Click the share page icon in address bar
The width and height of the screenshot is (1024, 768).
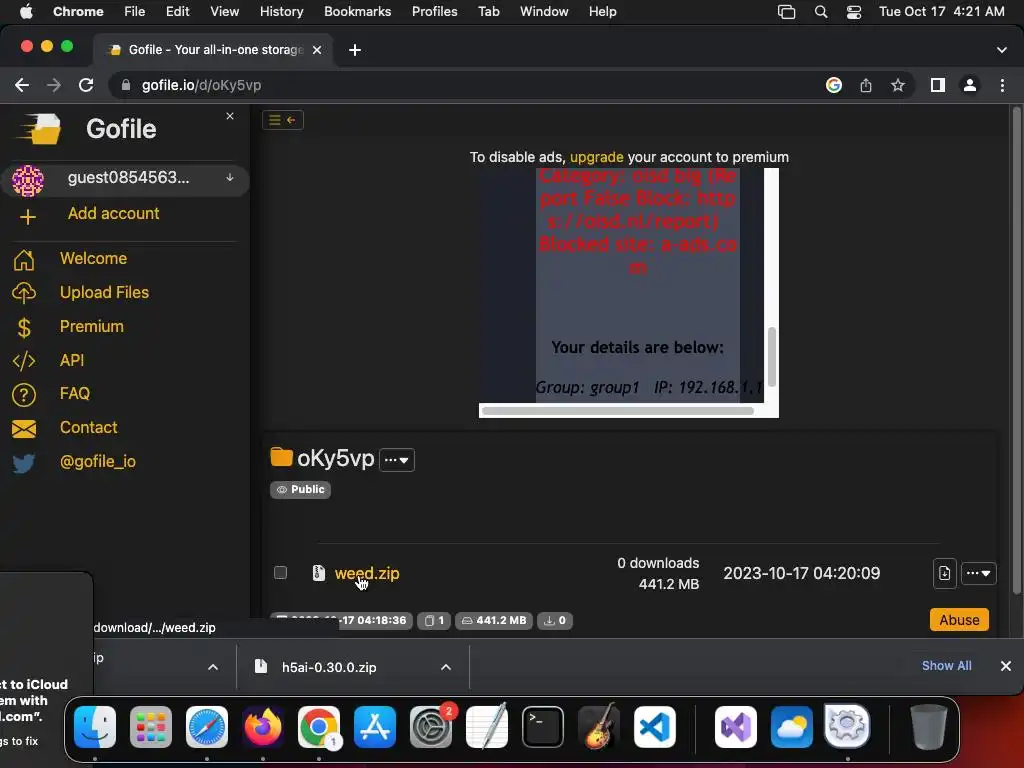pos(866,86)
